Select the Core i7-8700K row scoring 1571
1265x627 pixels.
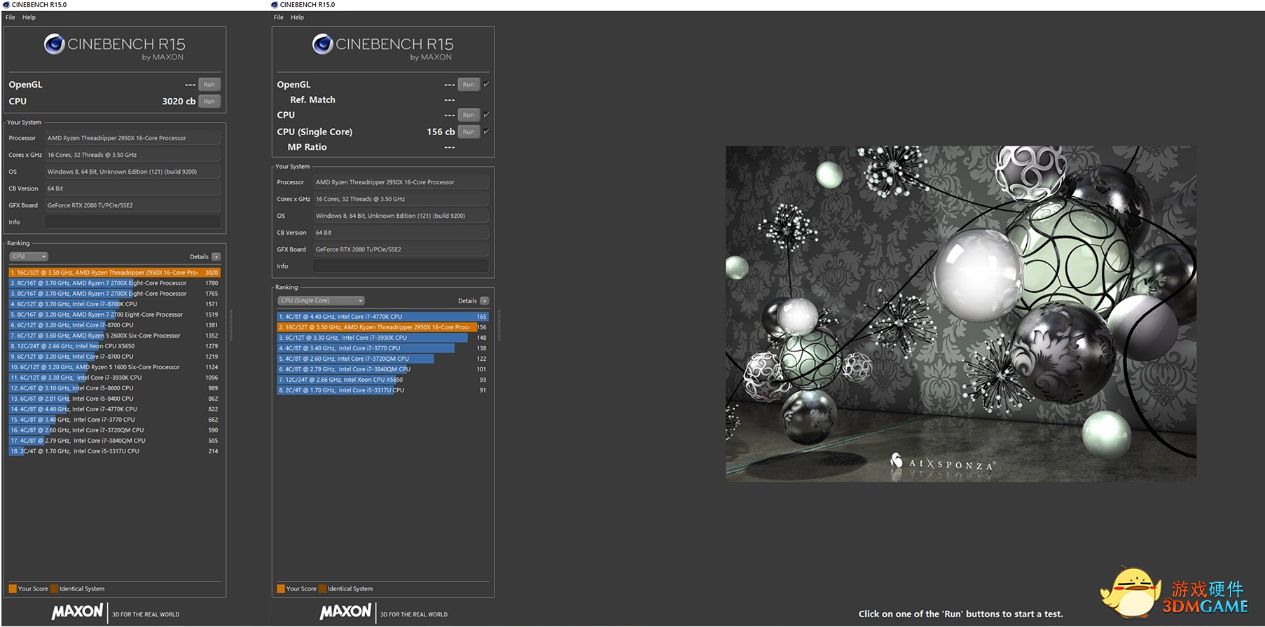tap(115, 304)
